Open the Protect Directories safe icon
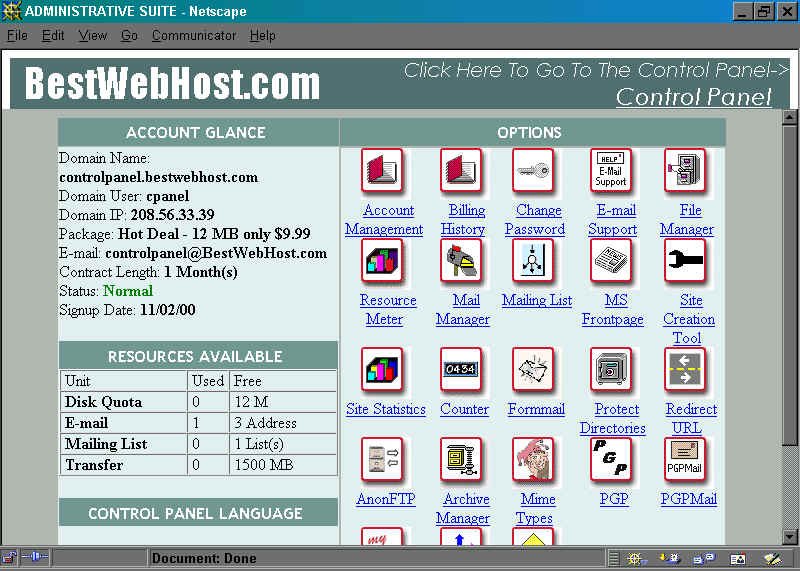The width and height of the screenshot is (800, 571). coord(611,369)
